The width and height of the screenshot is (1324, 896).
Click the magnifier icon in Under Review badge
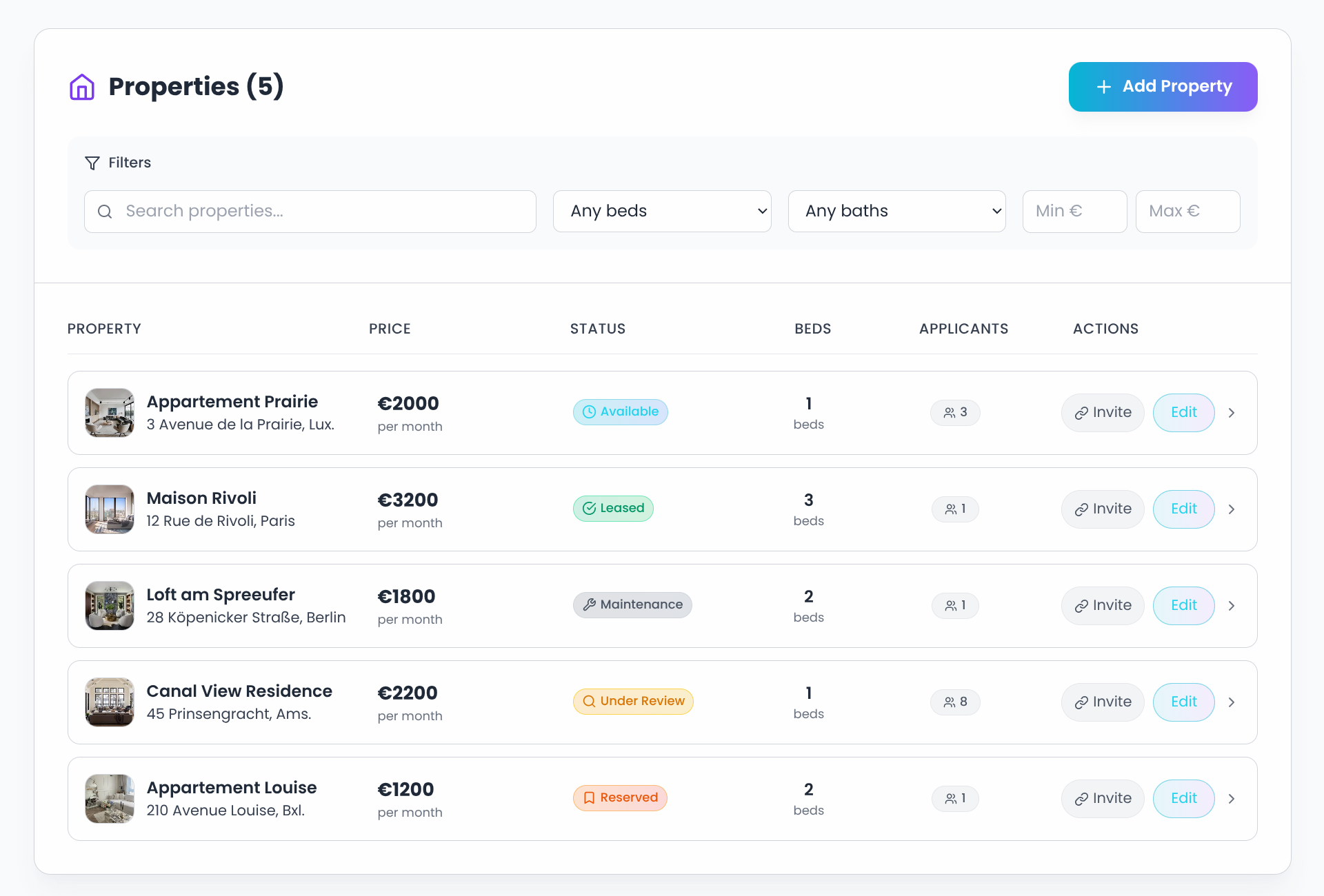pos(590,701)
